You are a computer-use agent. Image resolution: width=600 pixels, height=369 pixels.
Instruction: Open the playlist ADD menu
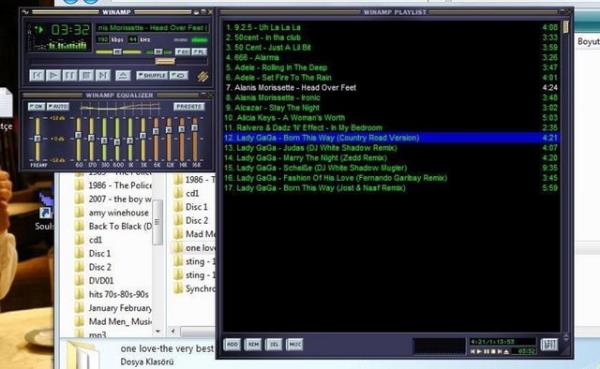click(x=232, y=345)
